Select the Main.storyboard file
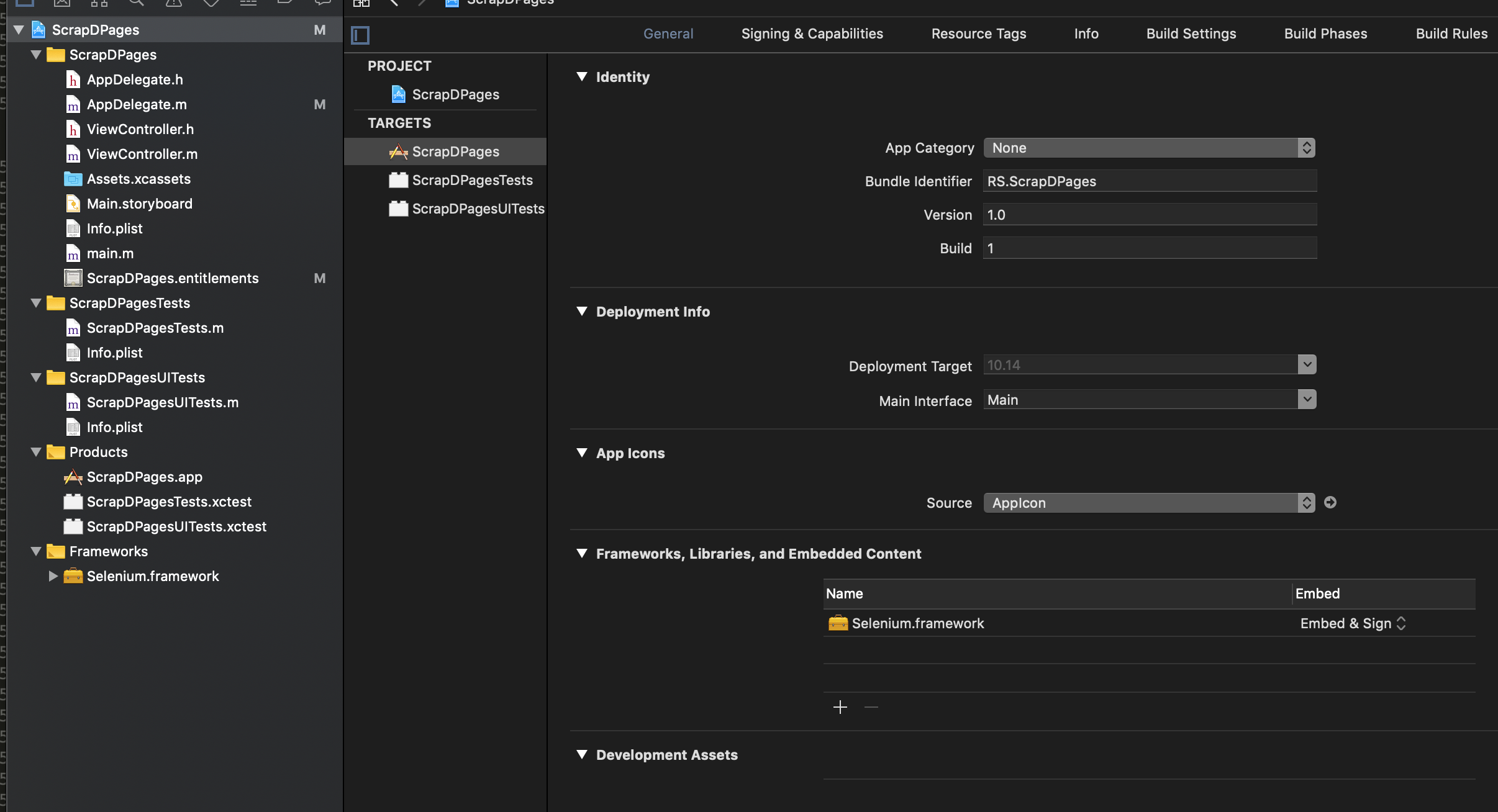The image size is (1498, 812). tap(139, 204)
